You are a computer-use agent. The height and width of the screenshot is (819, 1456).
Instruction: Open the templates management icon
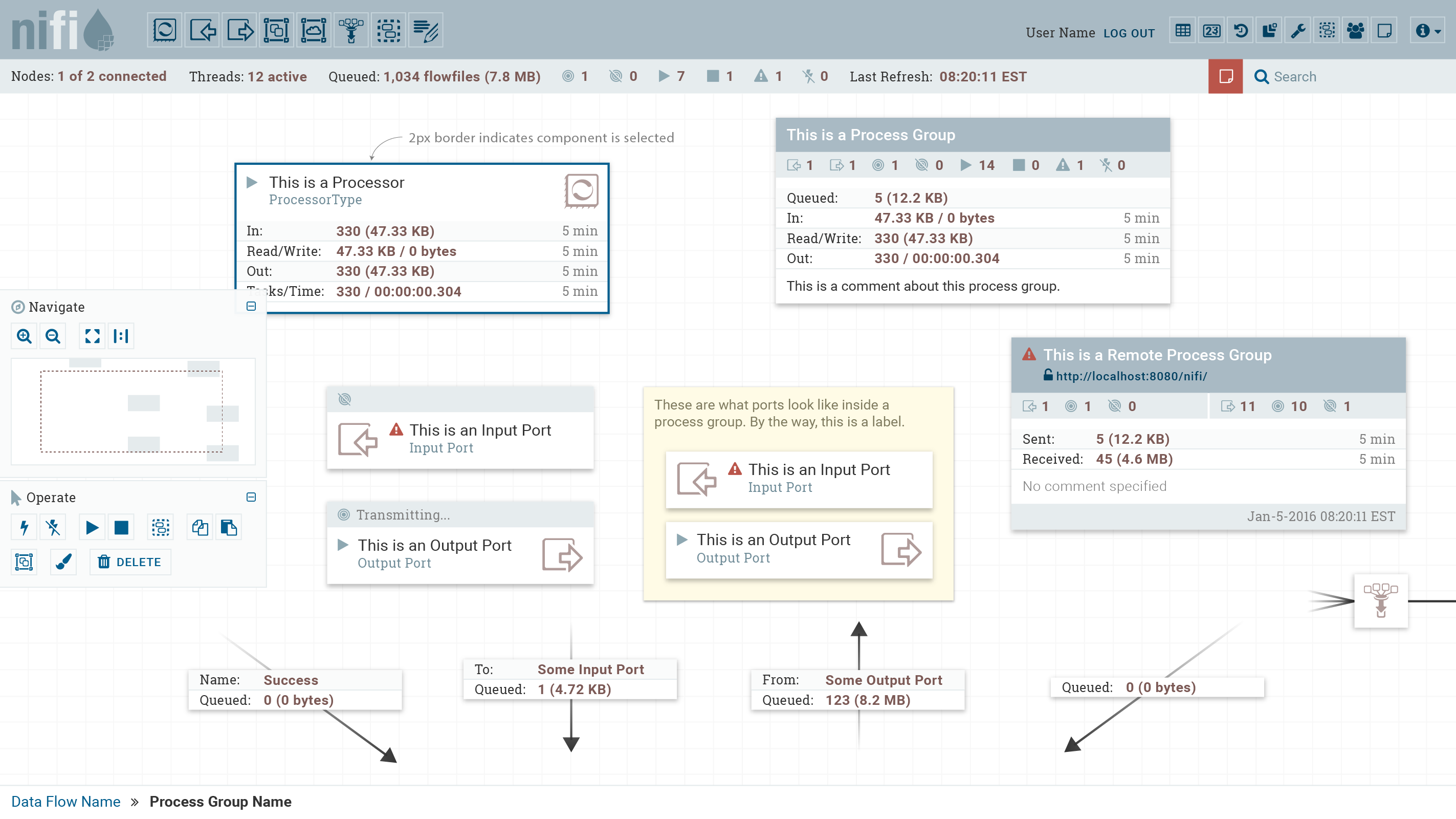(1327, 31)
